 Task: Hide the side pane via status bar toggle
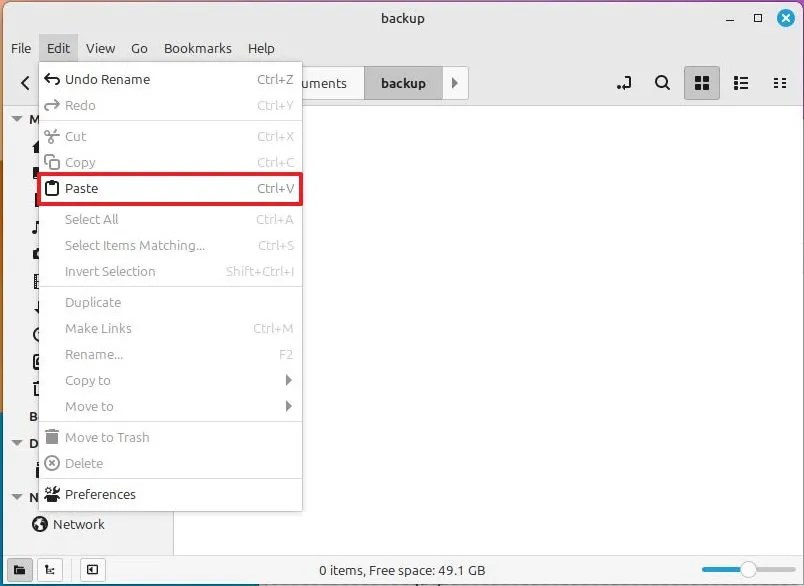(91, 569)
